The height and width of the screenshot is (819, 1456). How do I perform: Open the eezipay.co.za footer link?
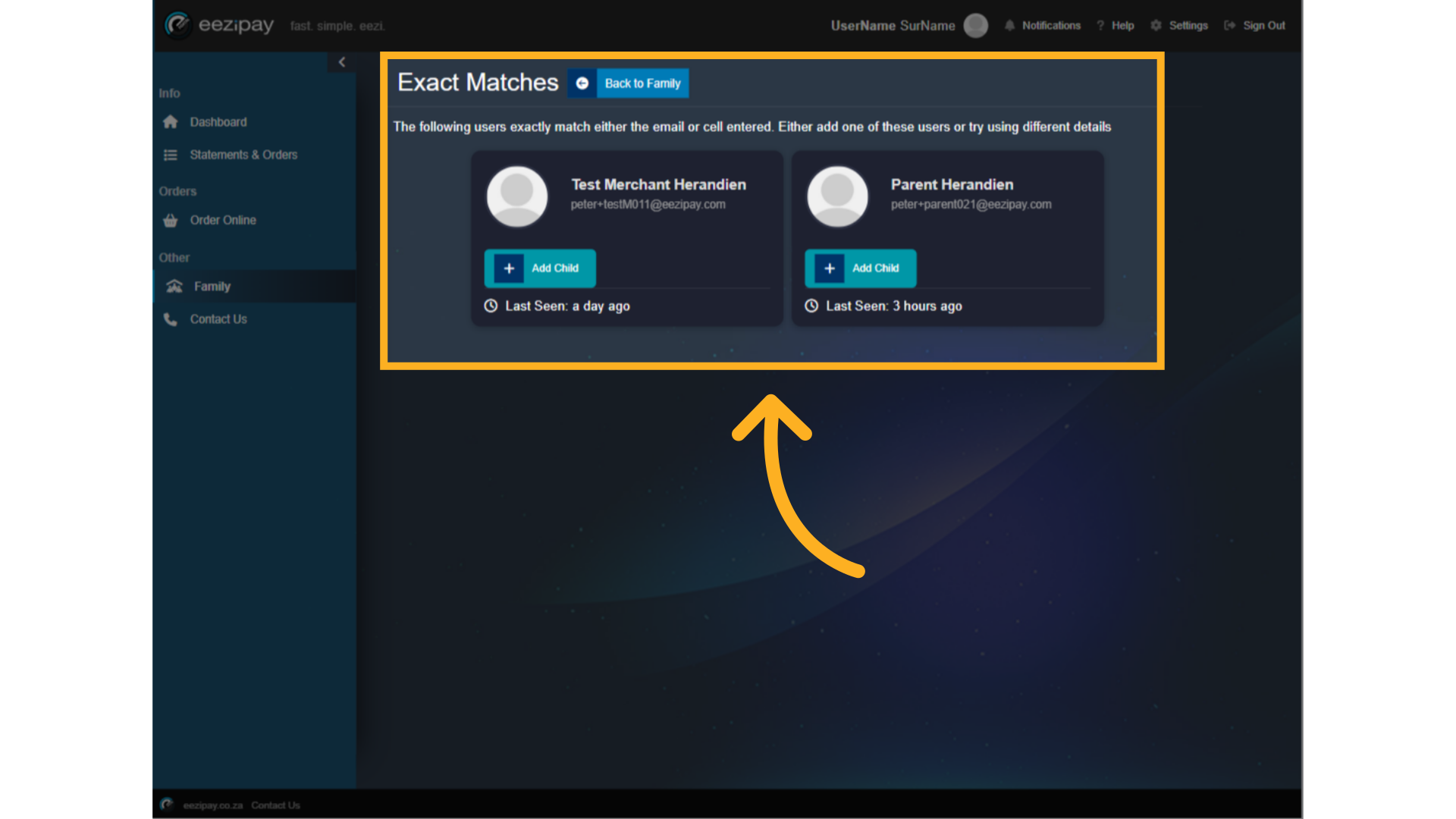pos(213,805)
